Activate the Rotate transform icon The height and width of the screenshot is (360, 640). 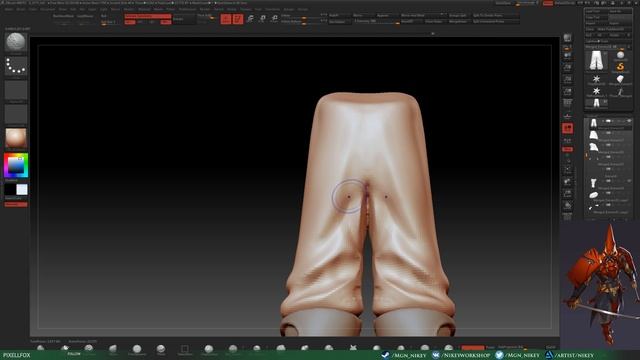click(x=275, y=19)
